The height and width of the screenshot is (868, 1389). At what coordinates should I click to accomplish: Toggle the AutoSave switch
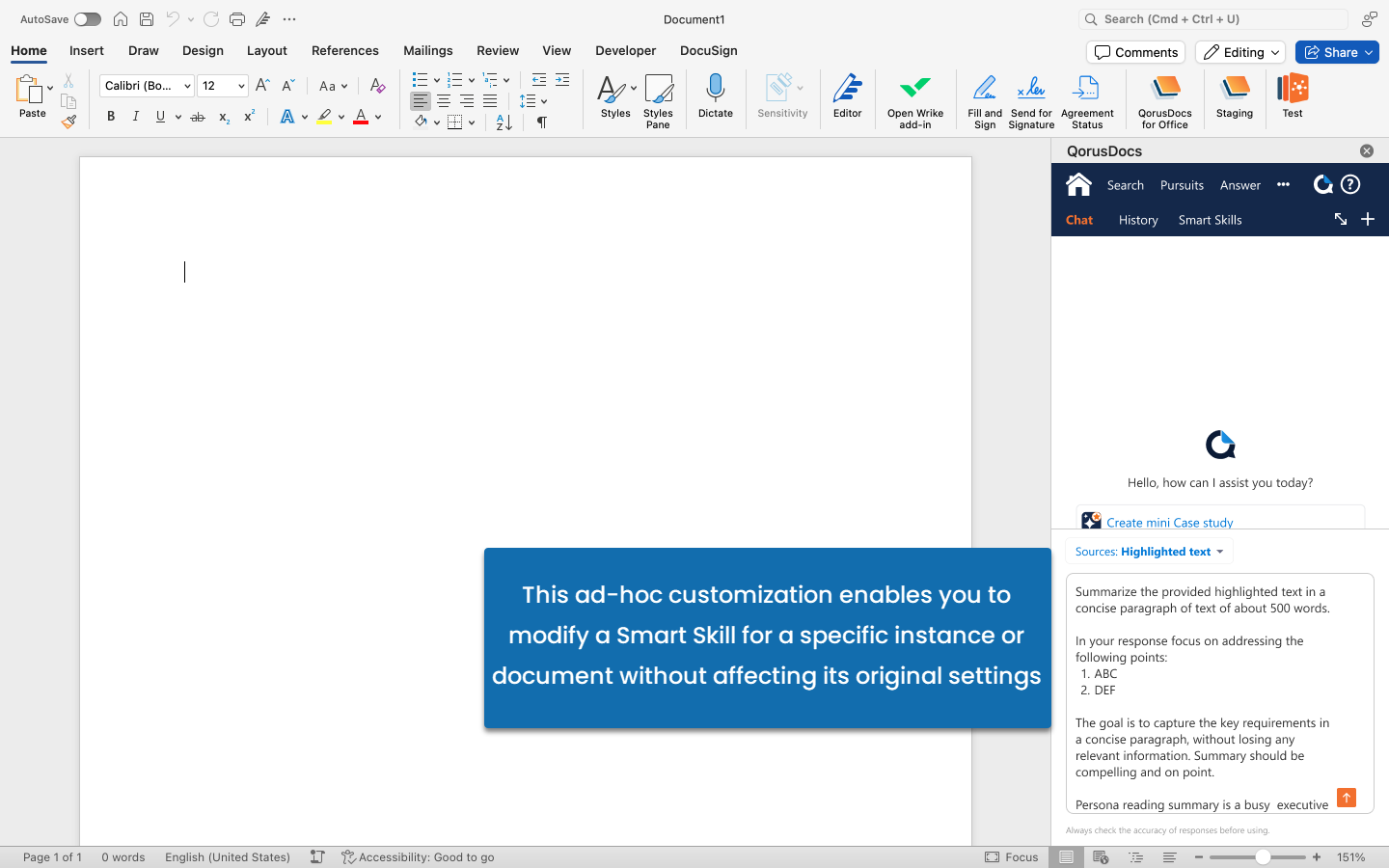pyautogui.click(x=87, y=19)
